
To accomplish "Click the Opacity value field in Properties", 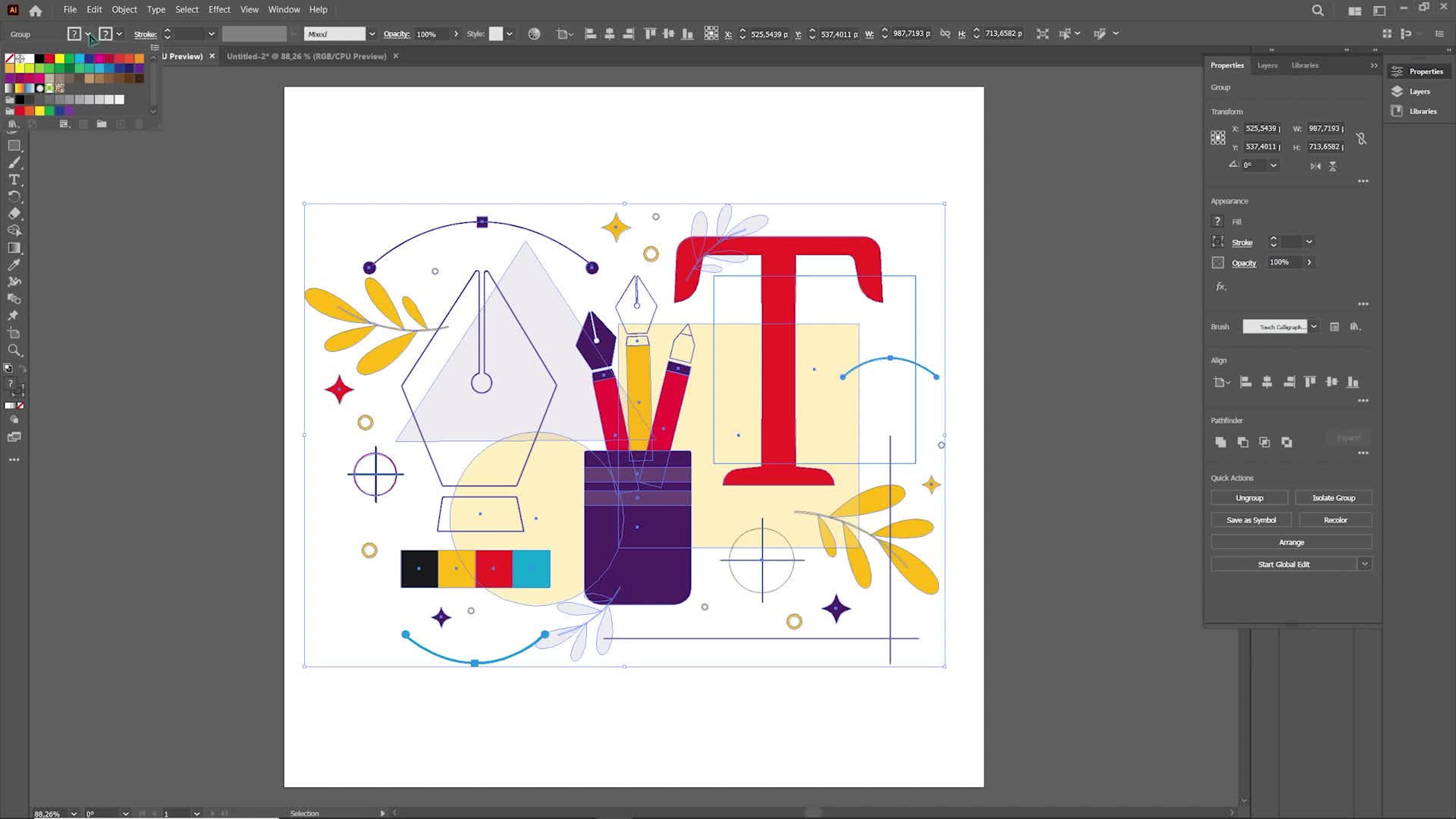I will click(1284, 262).
